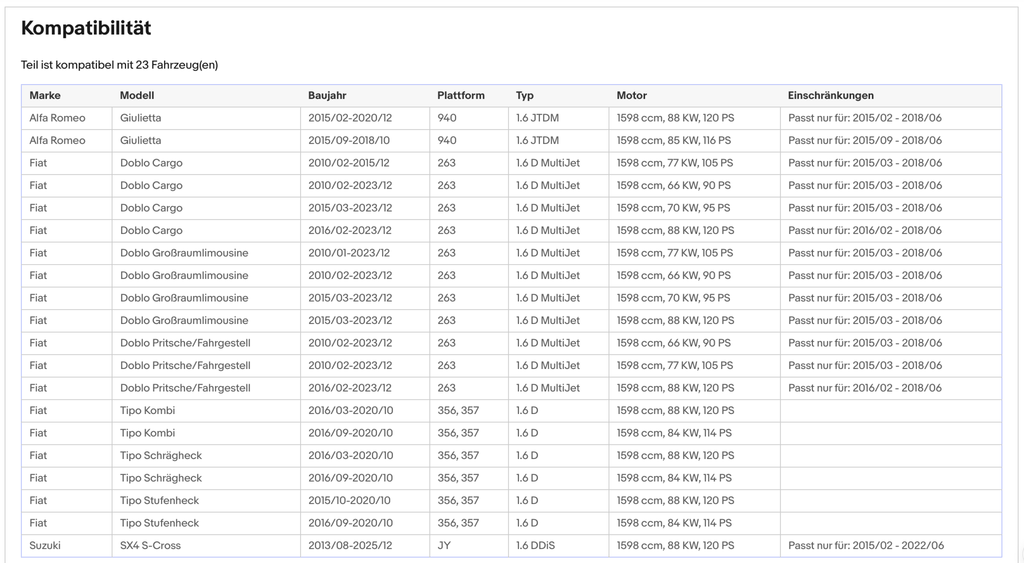Click the Motor column header
Screen dimensions: 1024x563
632,95
